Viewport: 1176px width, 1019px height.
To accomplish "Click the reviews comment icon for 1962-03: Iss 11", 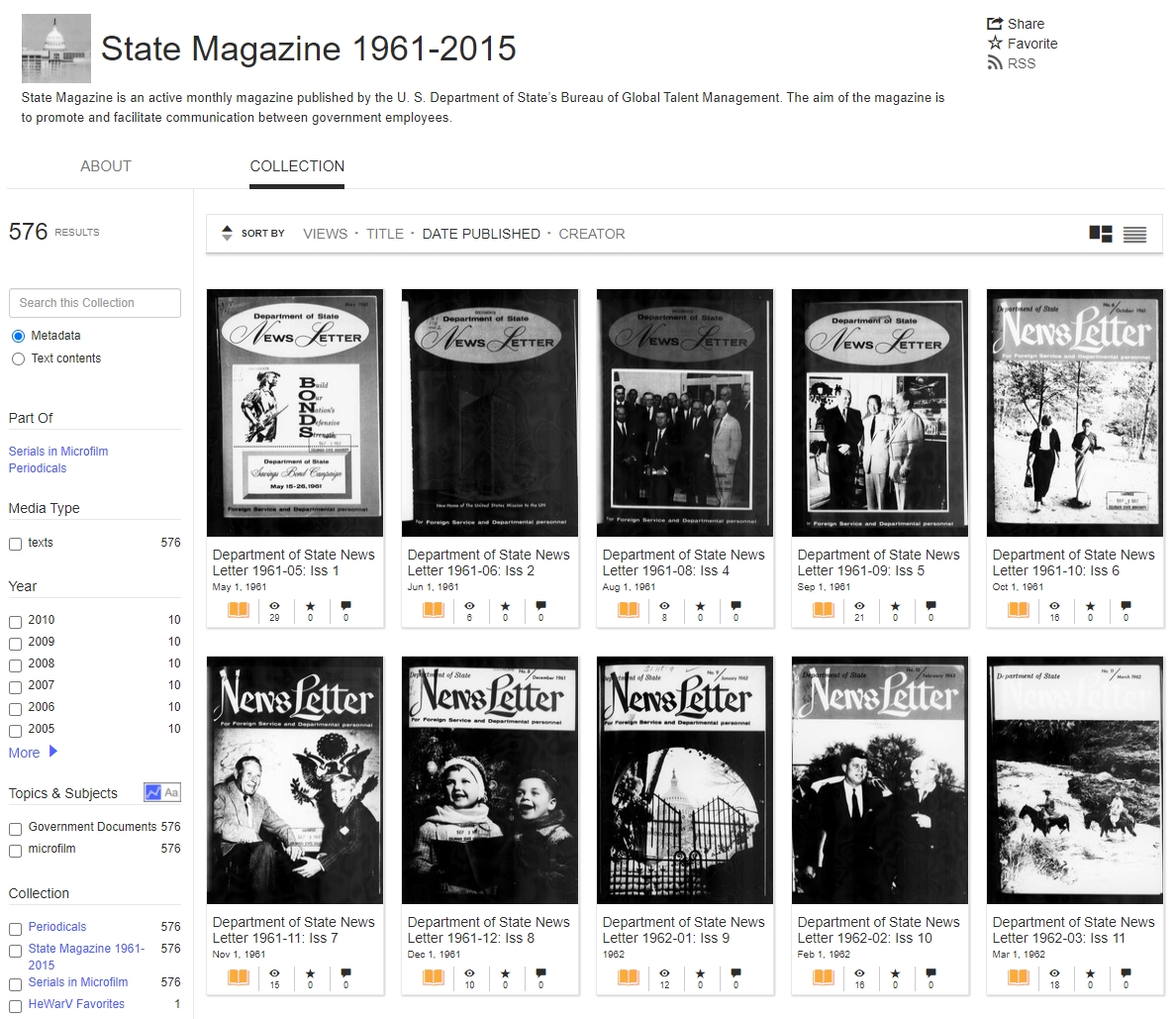I will point(1126,973).
